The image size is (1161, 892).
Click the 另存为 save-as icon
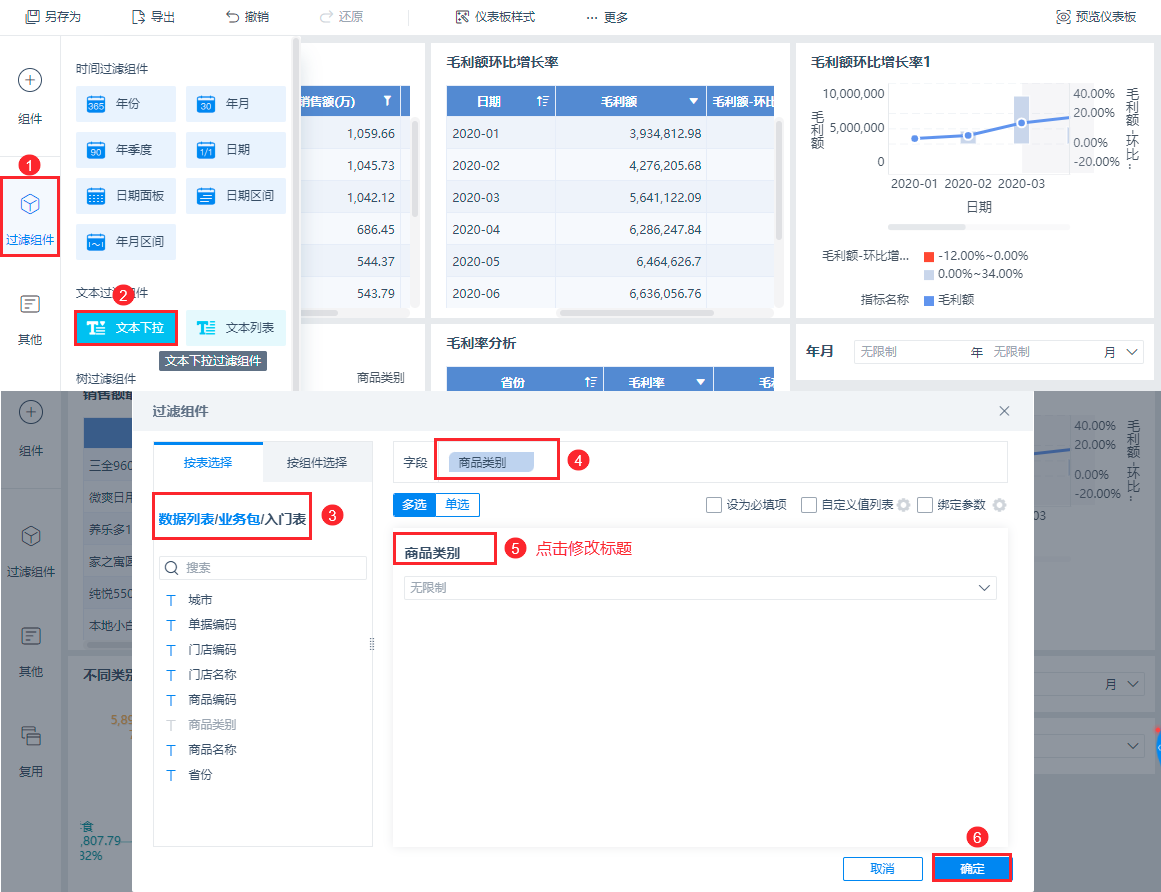point(32,16)
